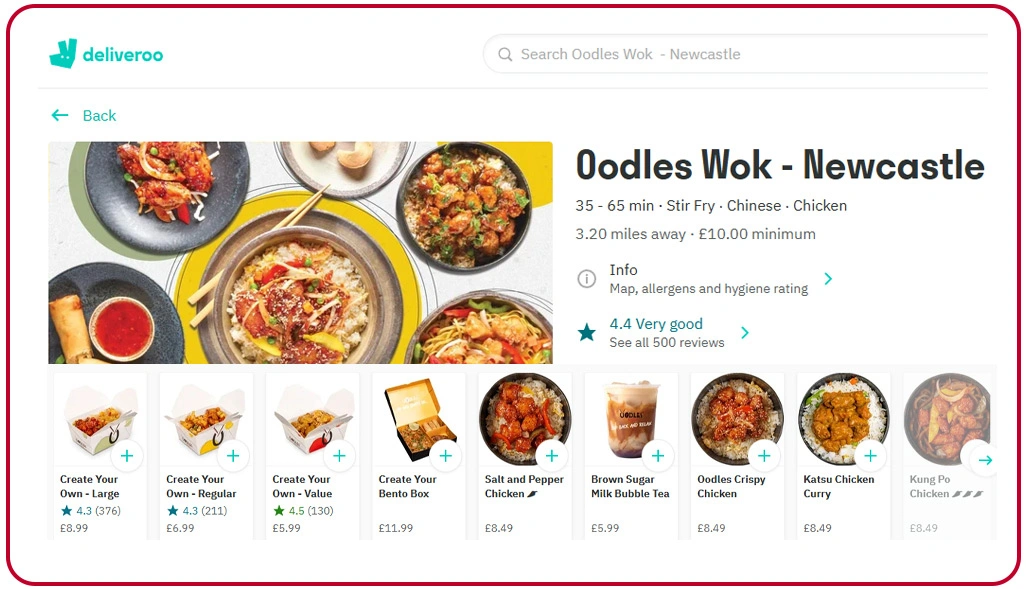
Task: Add Create Your Bento Box with plus
Action: coord(446,456)
